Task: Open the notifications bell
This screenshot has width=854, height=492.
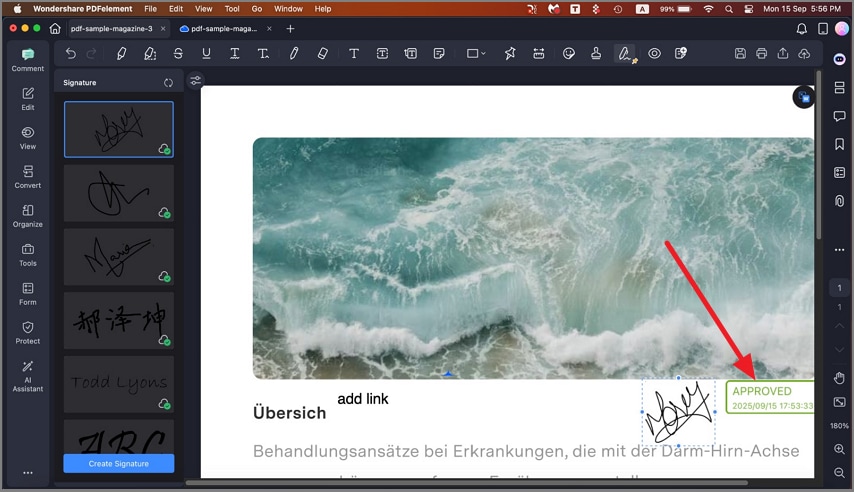Action: coord(802,29)
